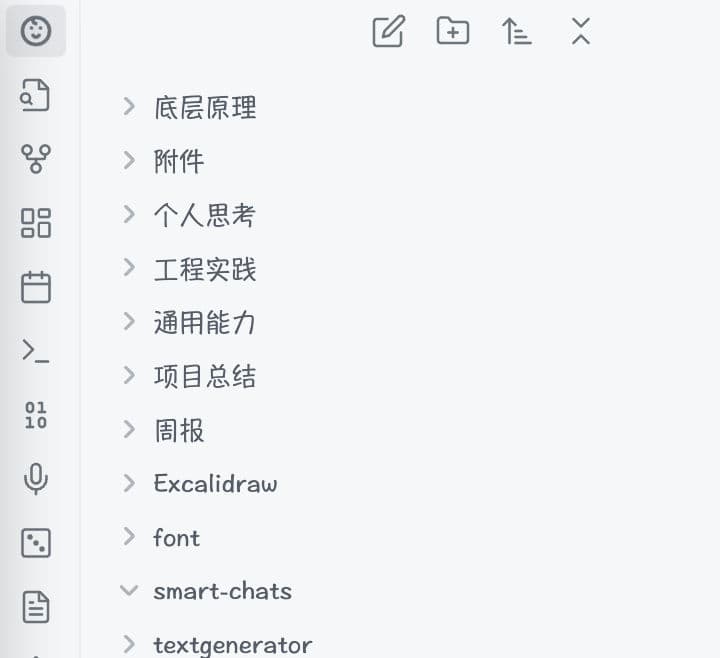
Task: Open the file search icon in the sidebar
Action: pyautogui.click(x=36, y=96)
